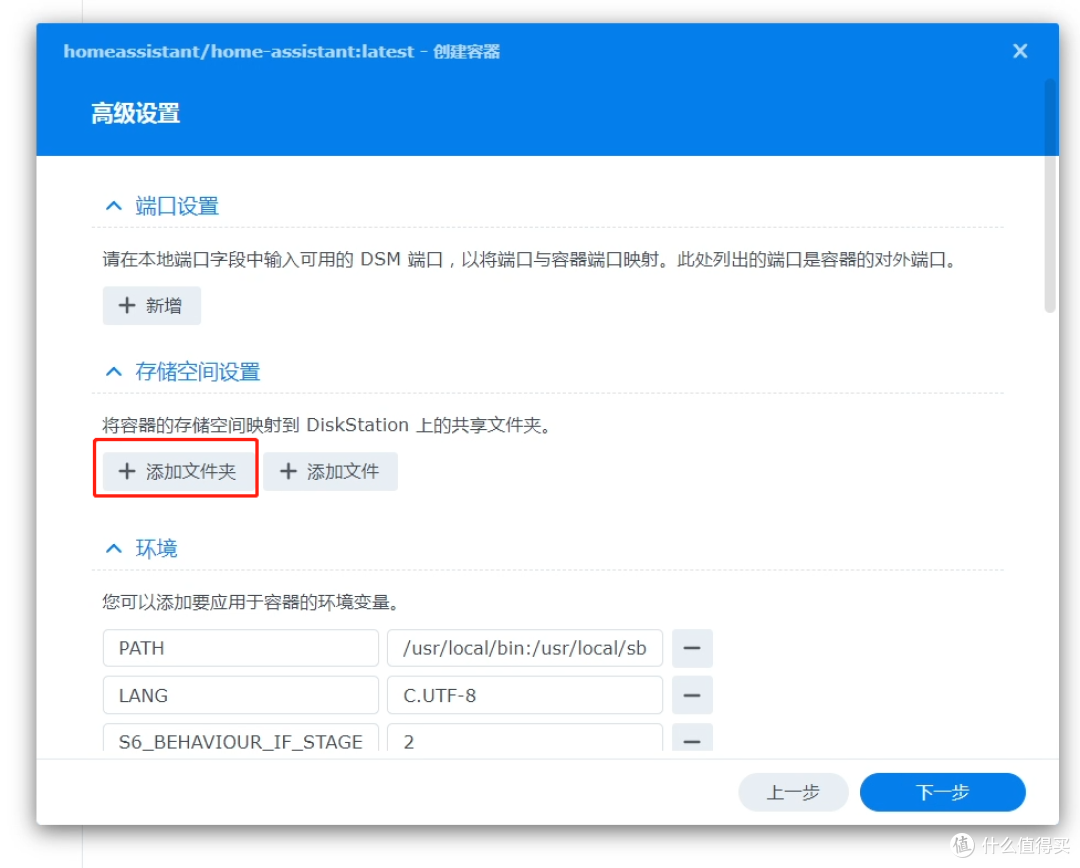1080x868 pixels.
Task: Collapse the 端口设置 section chevron
Action: (113, 206)
